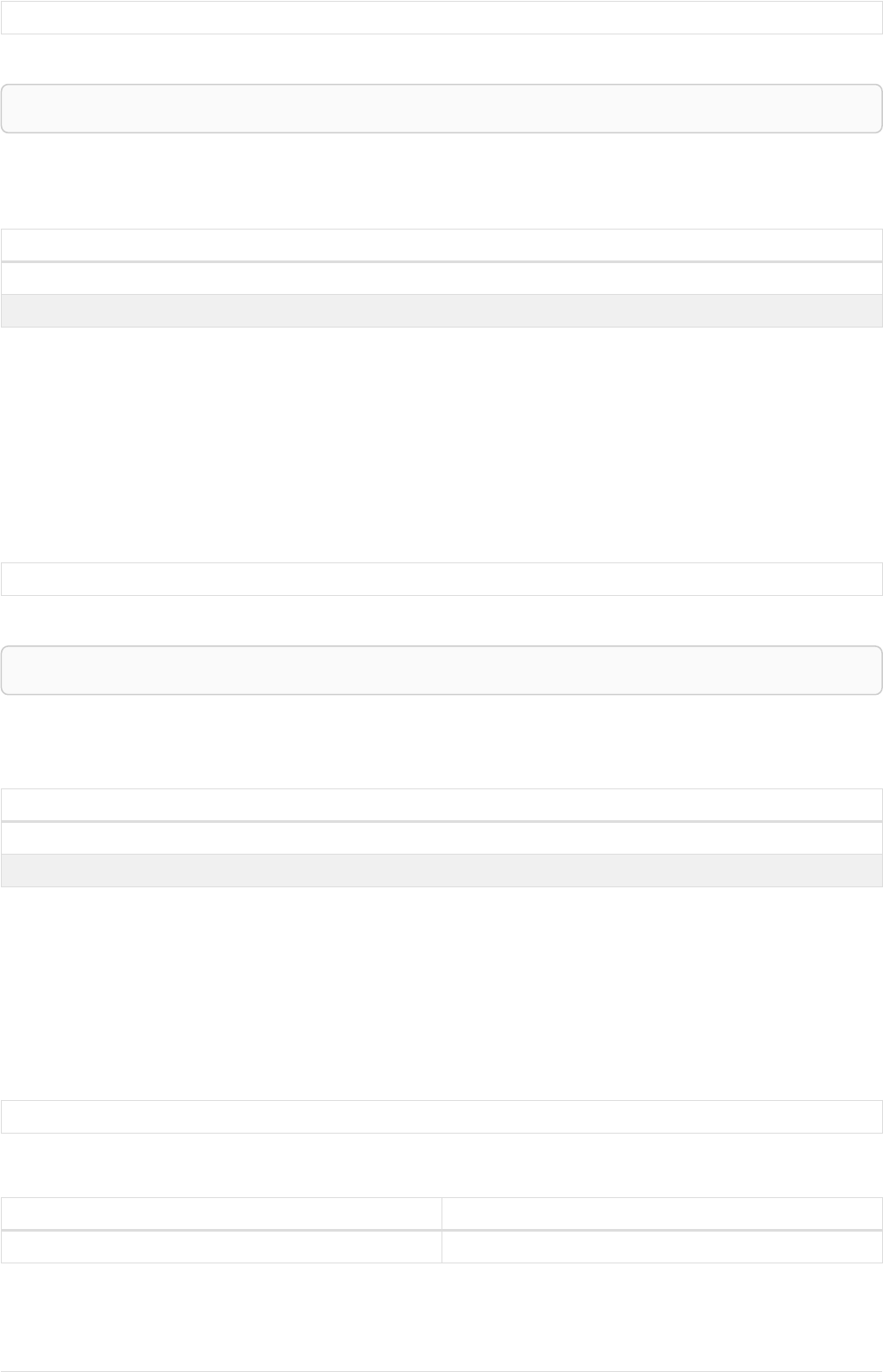The width and height of the screenshot is (883, 1372).
Task: Click the second rounded gray panel
Action: click(441, 670)
